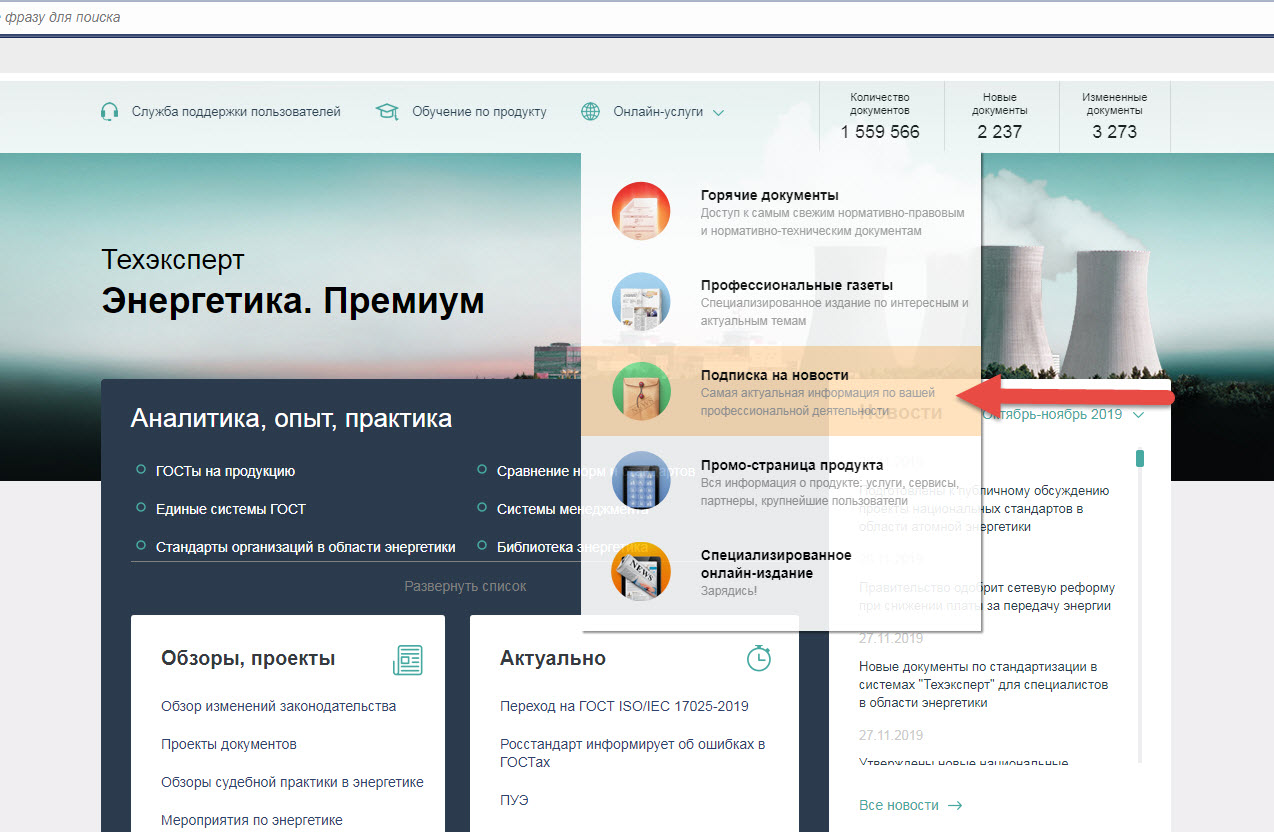Click the tablet Product Promo Page icon
The image size is (1274, 832).
640,481
